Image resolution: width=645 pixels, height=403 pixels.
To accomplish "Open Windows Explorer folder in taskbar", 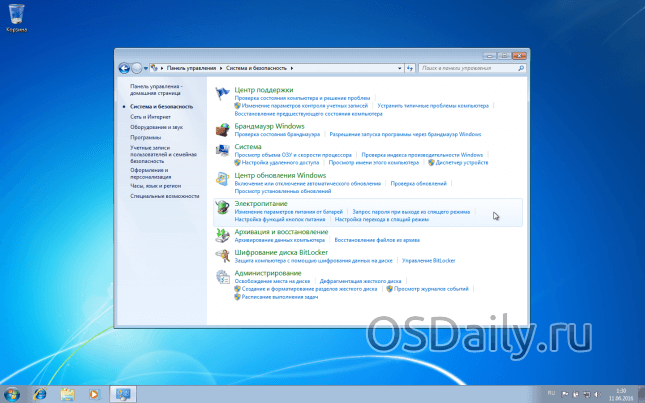I will pyautogui.click(x=67, y=394).
